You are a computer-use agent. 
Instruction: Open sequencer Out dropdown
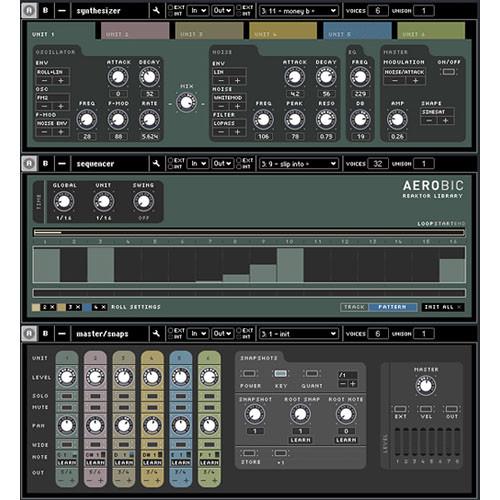point(222,164)
